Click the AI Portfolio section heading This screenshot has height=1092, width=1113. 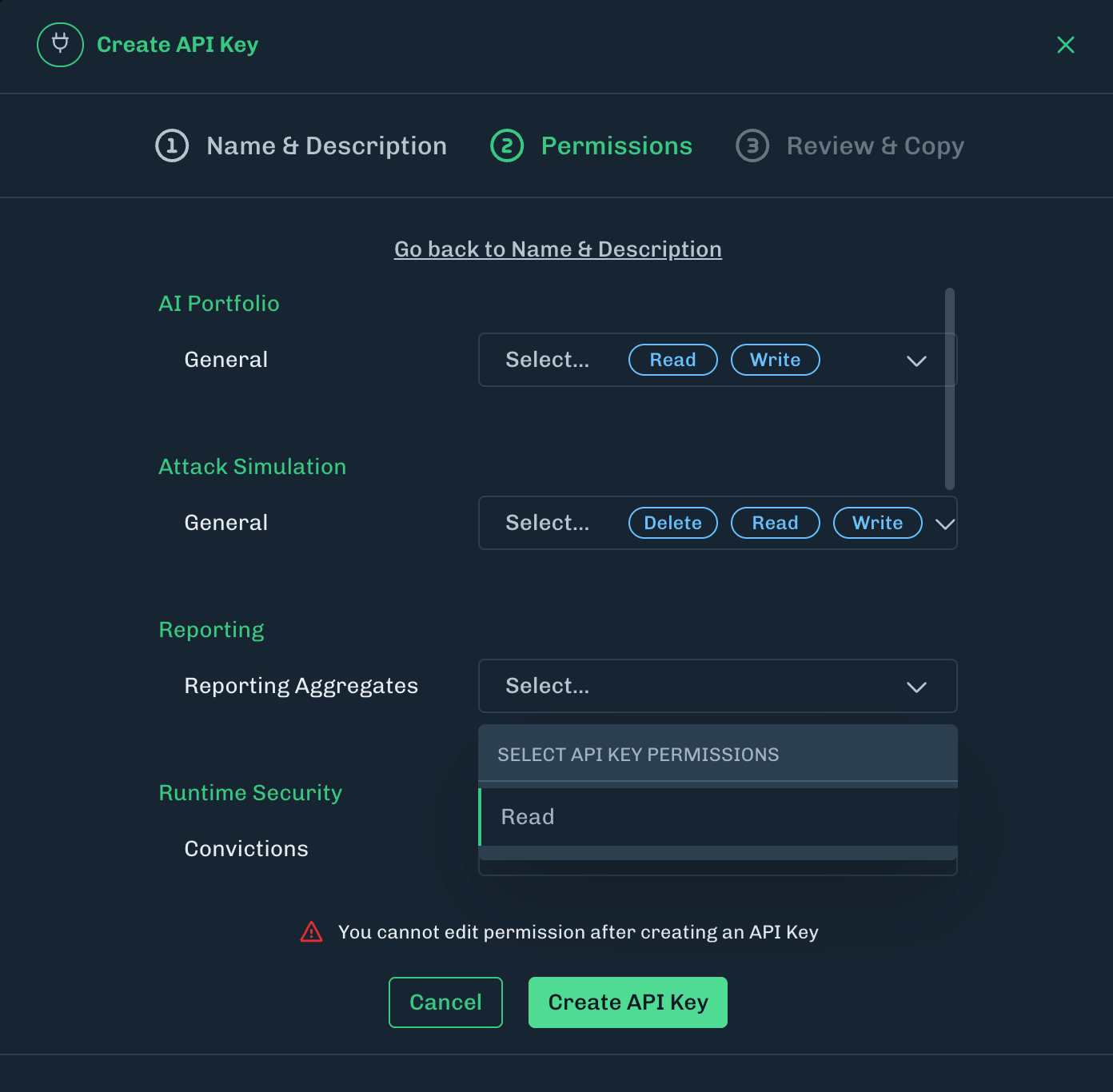point(219,304)
